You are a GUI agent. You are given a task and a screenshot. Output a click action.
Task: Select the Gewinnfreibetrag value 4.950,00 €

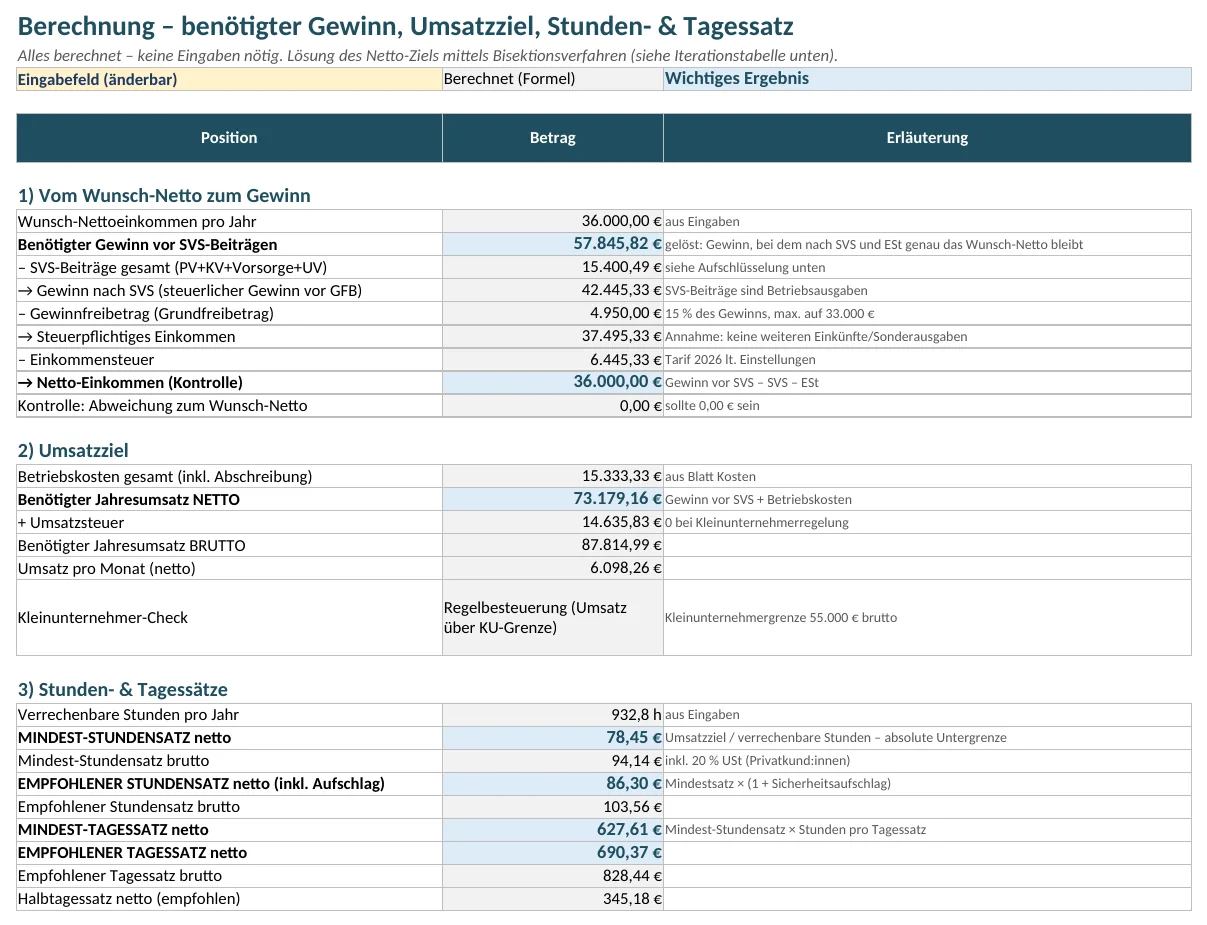click(553, 313)
